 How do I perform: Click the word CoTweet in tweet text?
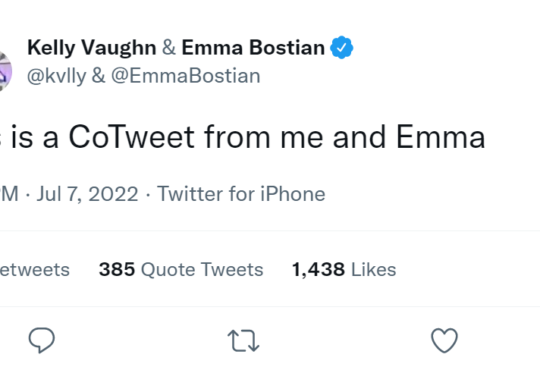132,137
